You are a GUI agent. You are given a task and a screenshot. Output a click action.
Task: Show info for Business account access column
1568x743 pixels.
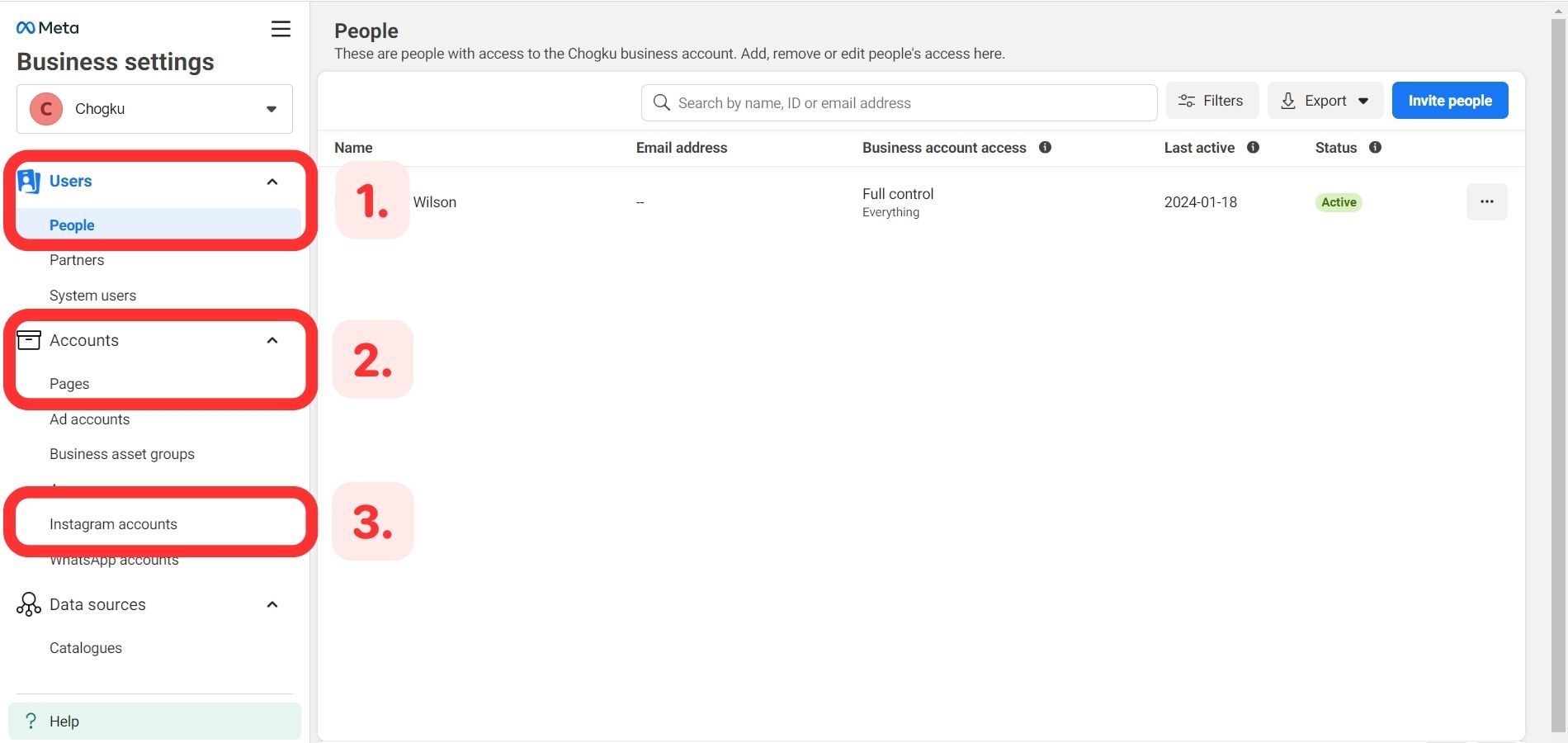[1045, 147]
